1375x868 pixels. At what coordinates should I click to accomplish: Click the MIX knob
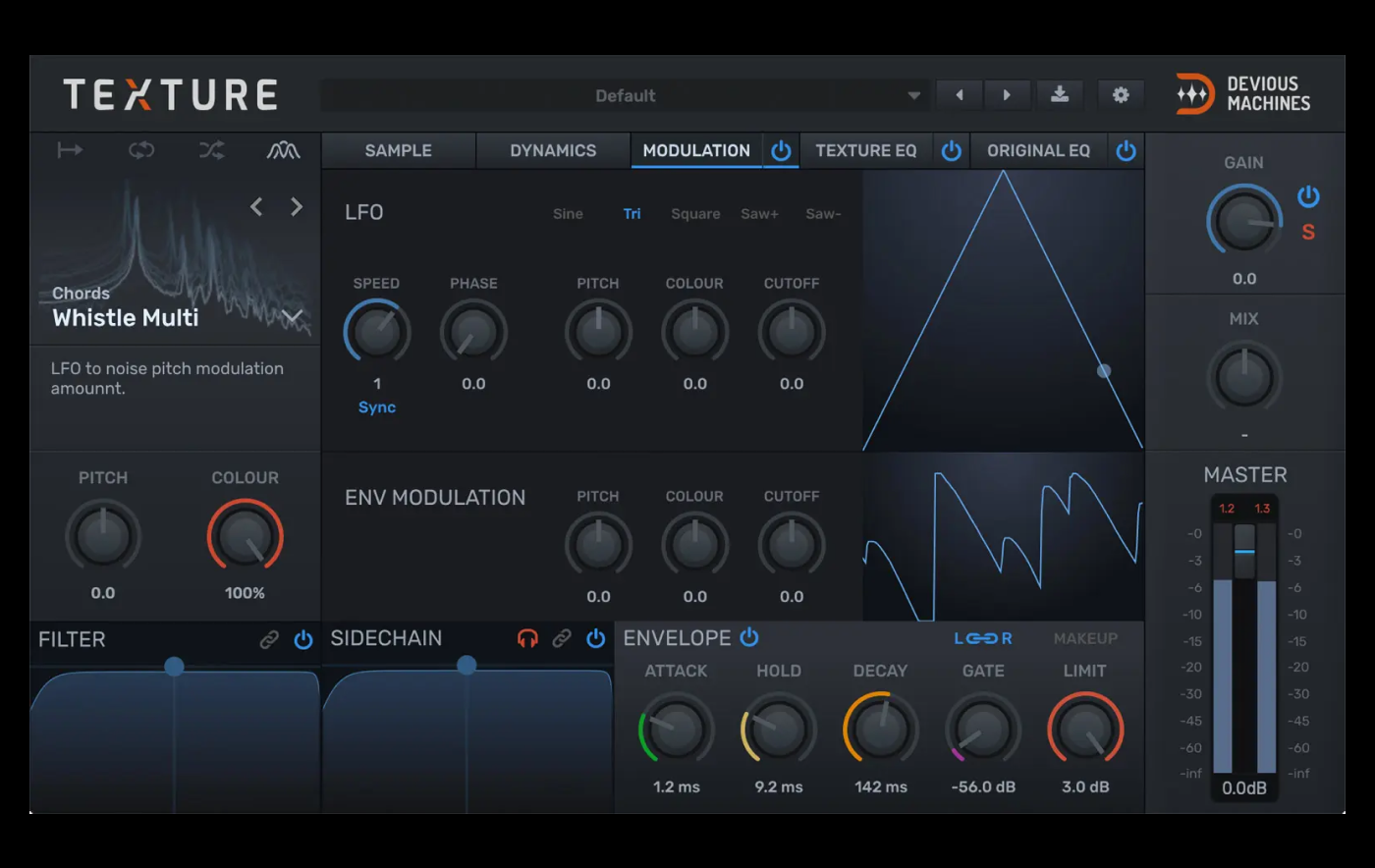(1244, 377)
